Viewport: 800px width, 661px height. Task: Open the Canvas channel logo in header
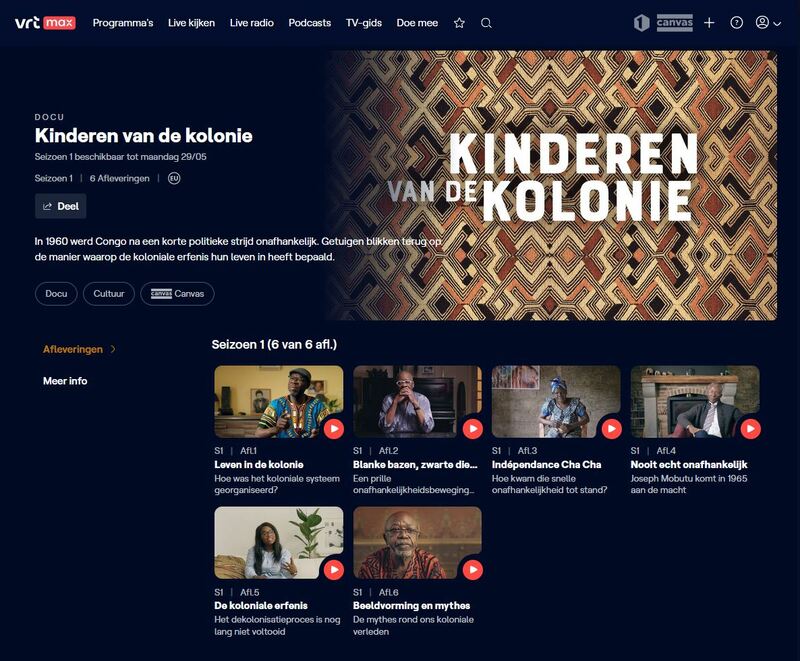[x=674, y=23]
